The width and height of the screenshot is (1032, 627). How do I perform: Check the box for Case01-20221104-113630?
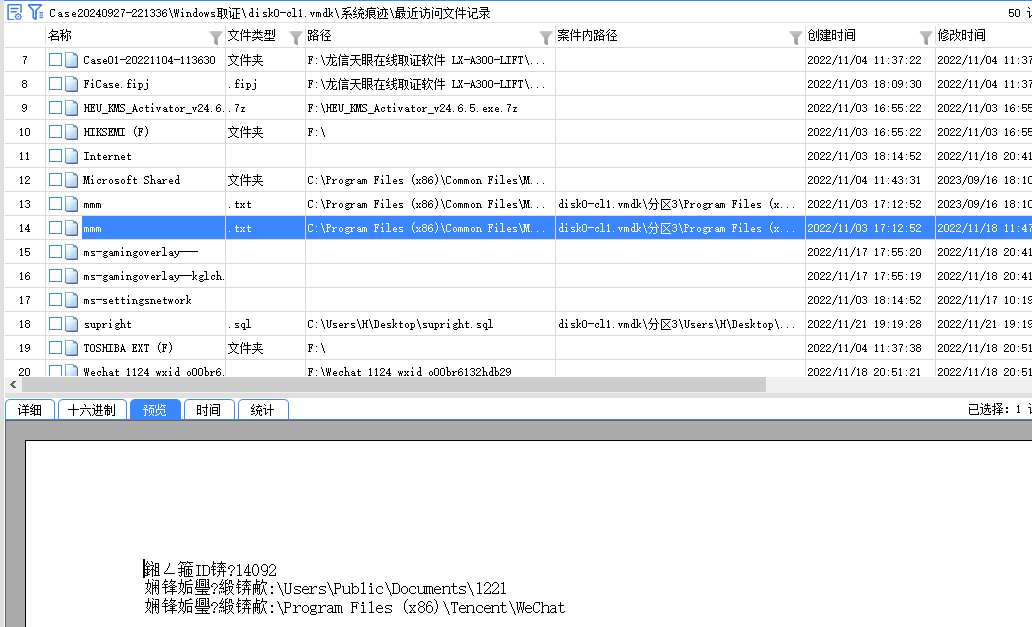[x=55, y=60]
